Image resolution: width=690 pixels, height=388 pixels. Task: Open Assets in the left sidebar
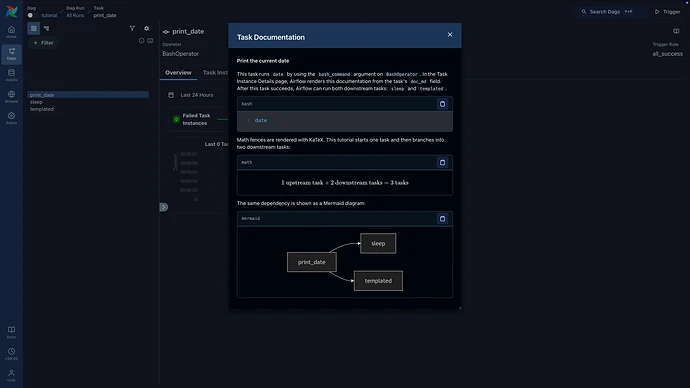[11, 75]
